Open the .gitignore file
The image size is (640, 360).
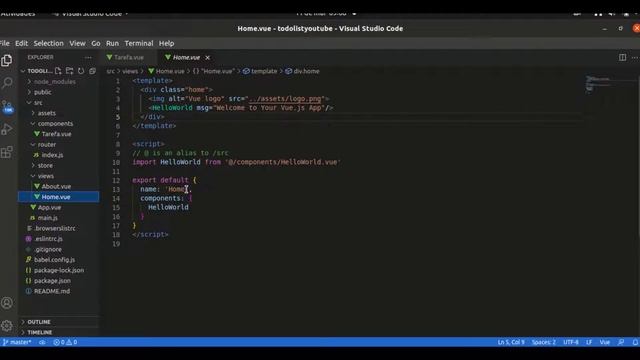48,249
